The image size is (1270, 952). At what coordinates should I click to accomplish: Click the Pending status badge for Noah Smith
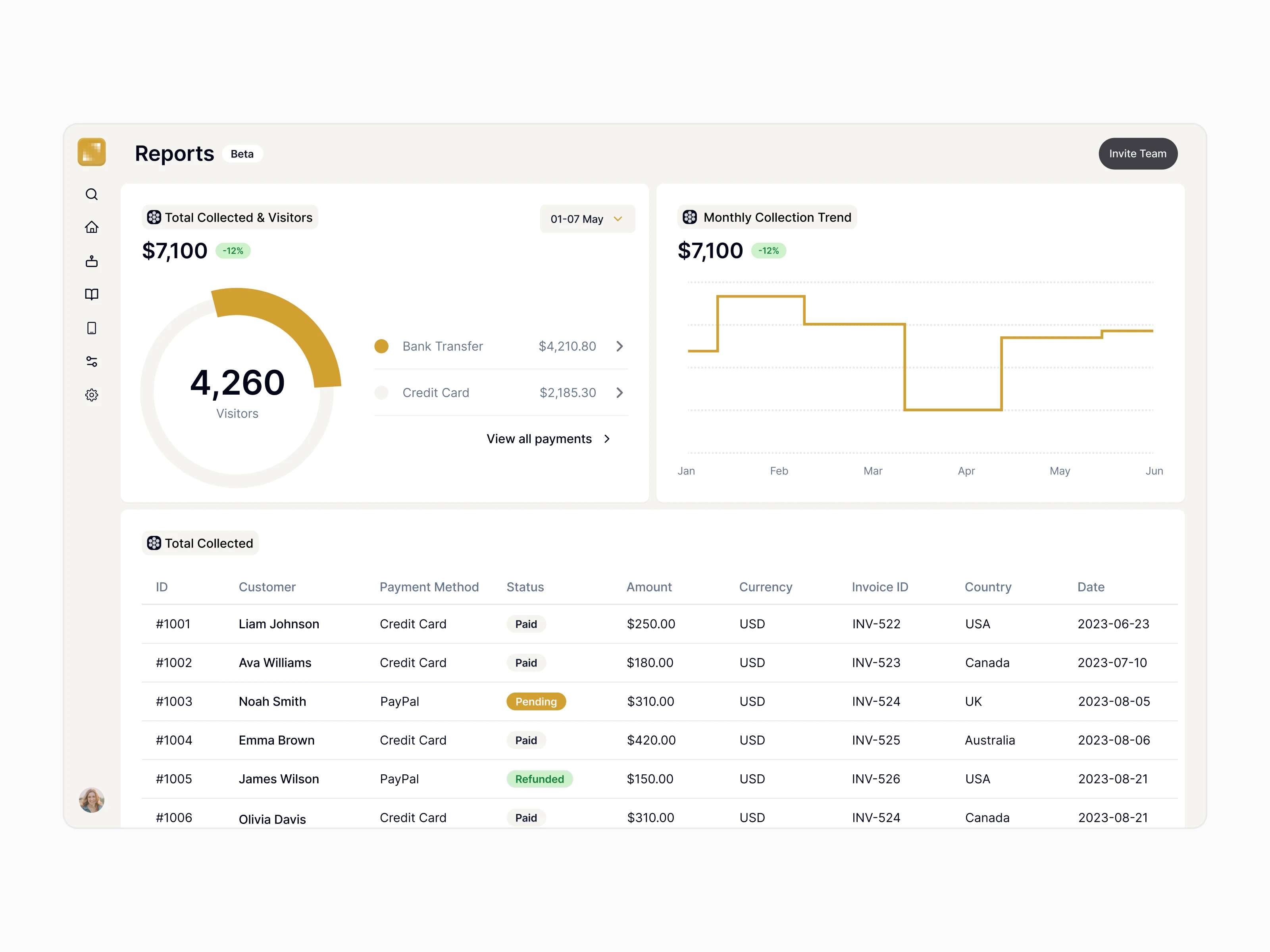(x=536, y=701)
